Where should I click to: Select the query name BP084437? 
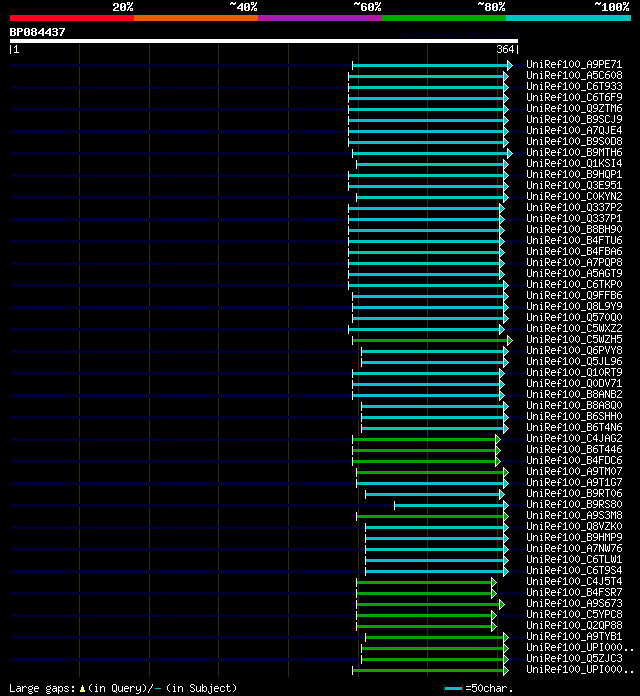pos(37,32)
